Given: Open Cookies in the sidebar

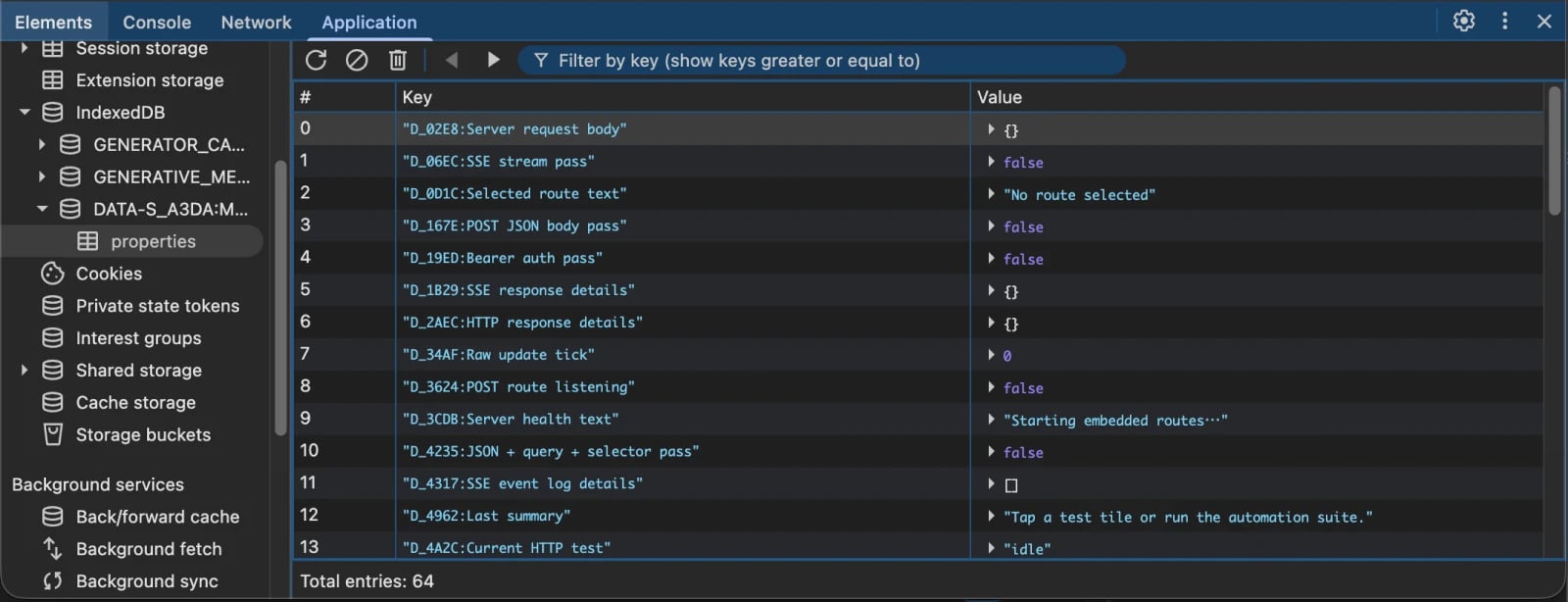Looking at the screenshot, I should point(109,274).
